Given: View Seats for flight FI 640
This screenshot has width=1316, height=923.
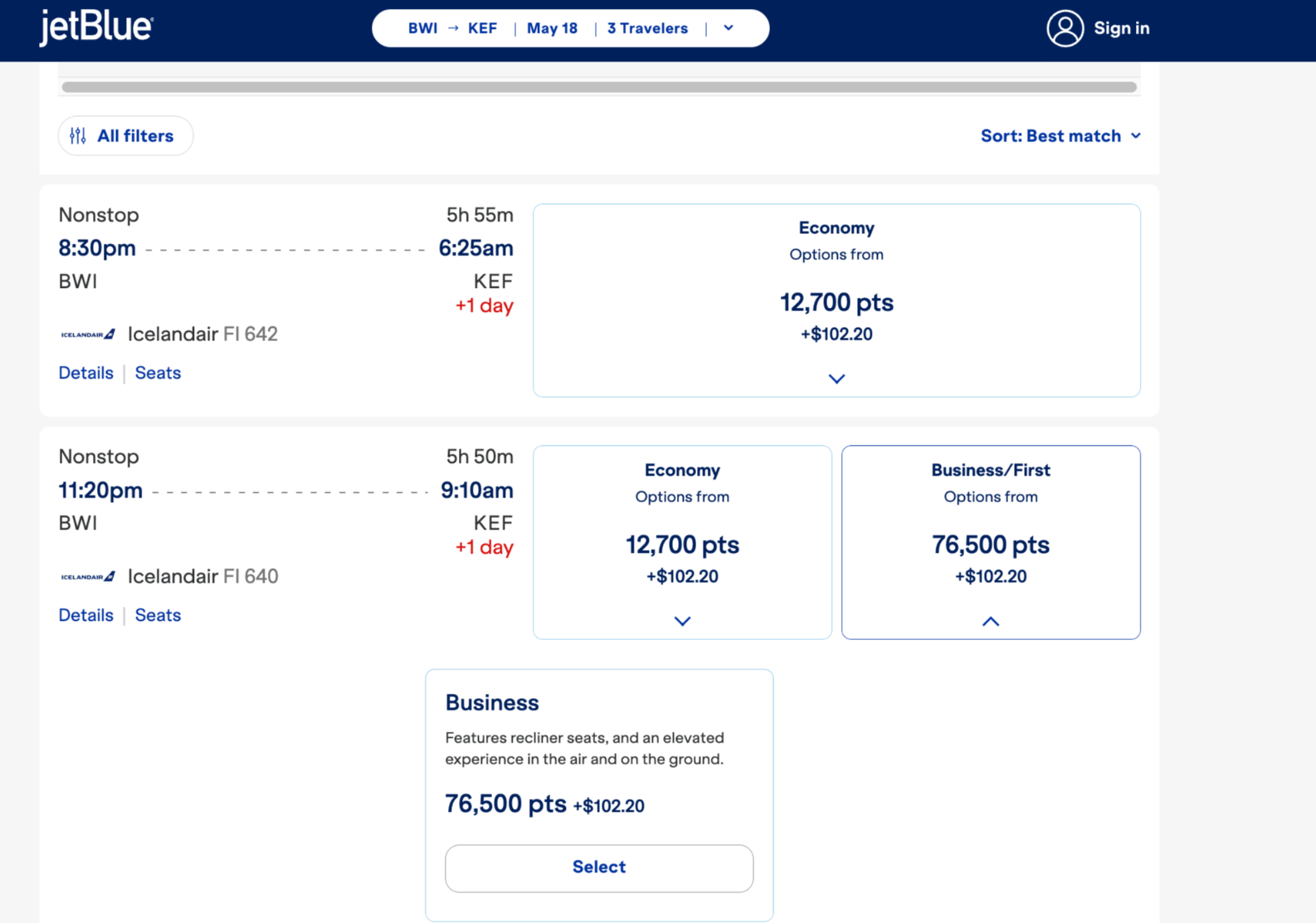Looking at the screenshot, I should pyautogui.click(x=158, y=615).
